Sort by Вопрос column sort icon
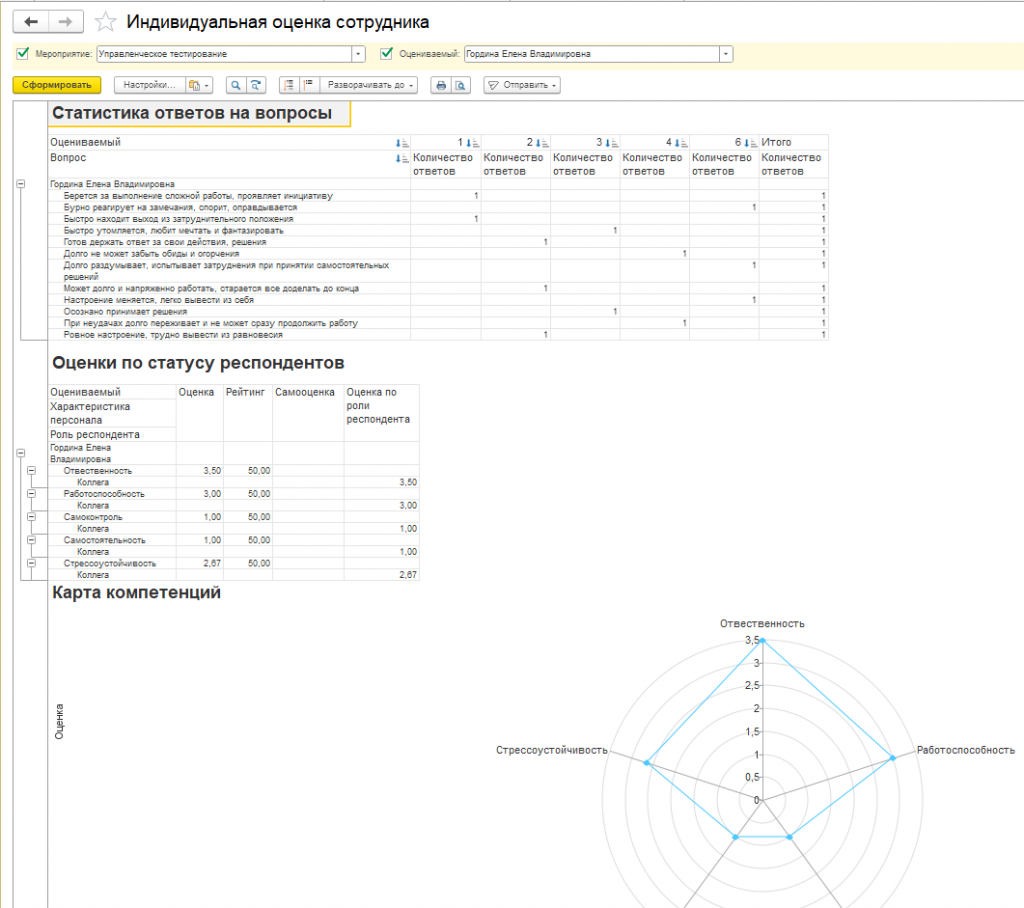 coord(402,158)
